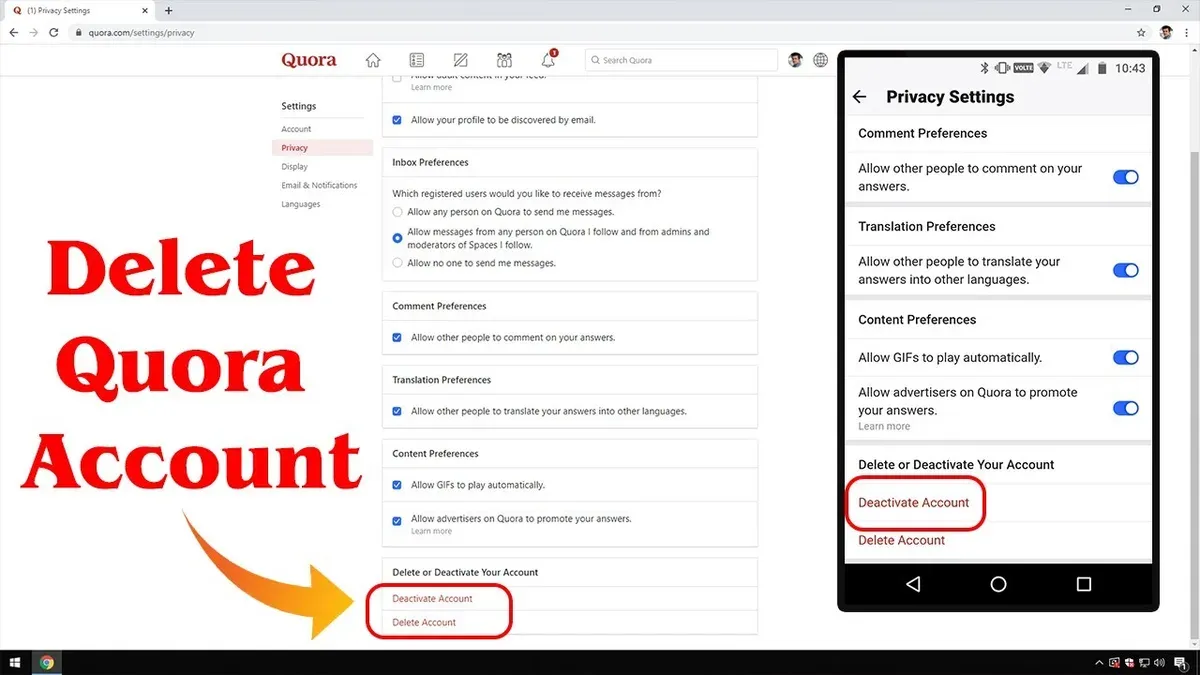
Task: Click the 'Delete or Deactivate Your Account' web heading
Action: click(465, 572)
